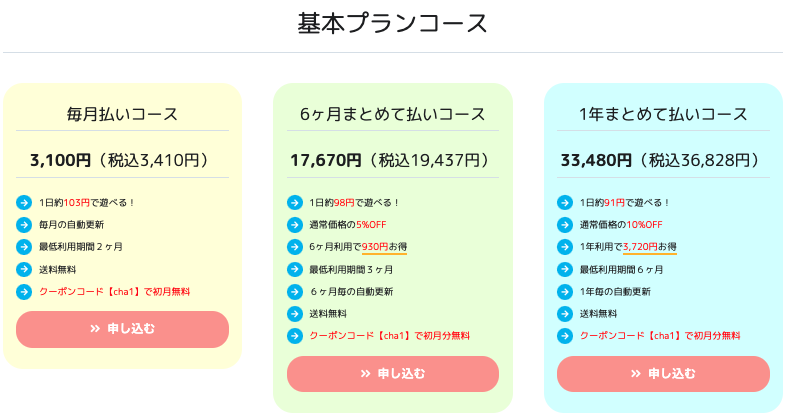
Task: Click arrow icon beside 通常価格の10%OFF
Action: pyautogui.click(x=565, y=225)
